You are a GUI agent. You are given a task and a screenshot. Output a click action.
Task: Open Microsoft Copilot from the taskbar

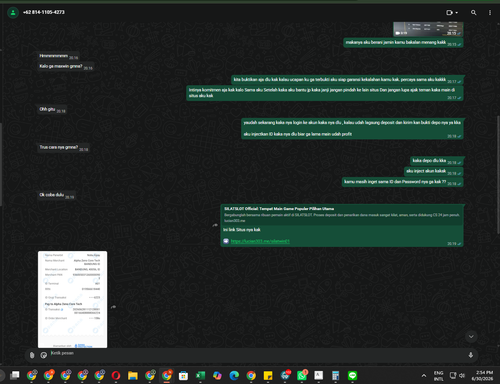click(217, 376)
